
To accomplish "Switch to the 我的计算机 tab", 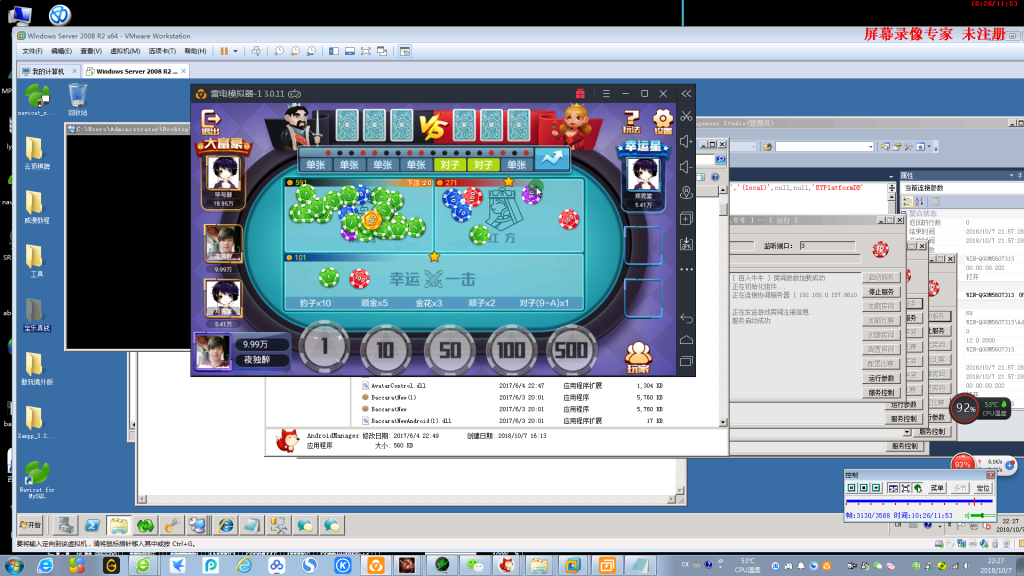I will [48, 71].
